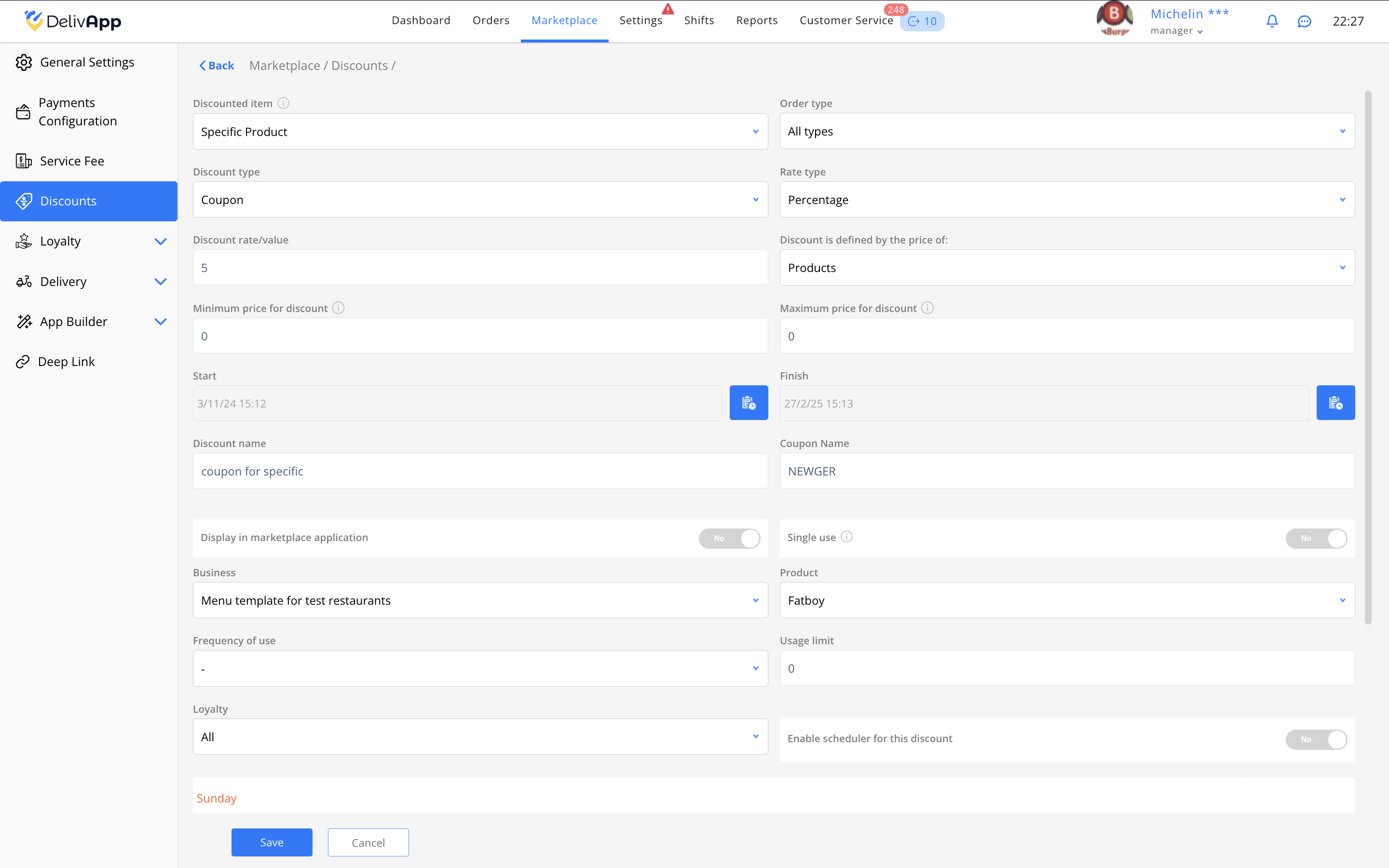Open Service Fee from sidebar
Screen dimensions: 1389x868
(72, 162)
